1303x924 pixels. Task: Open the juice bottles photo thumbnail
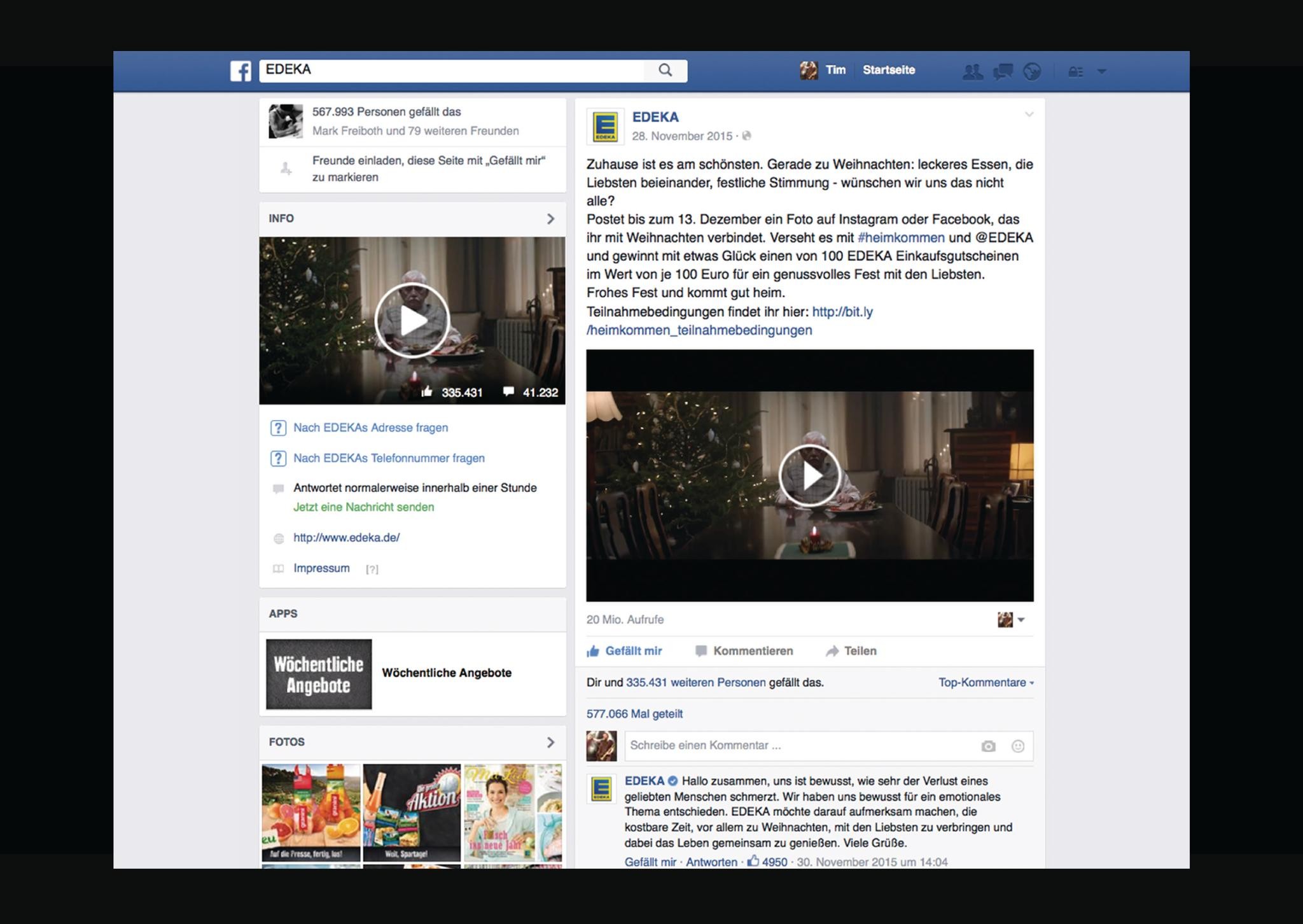(x=311, y=813)
